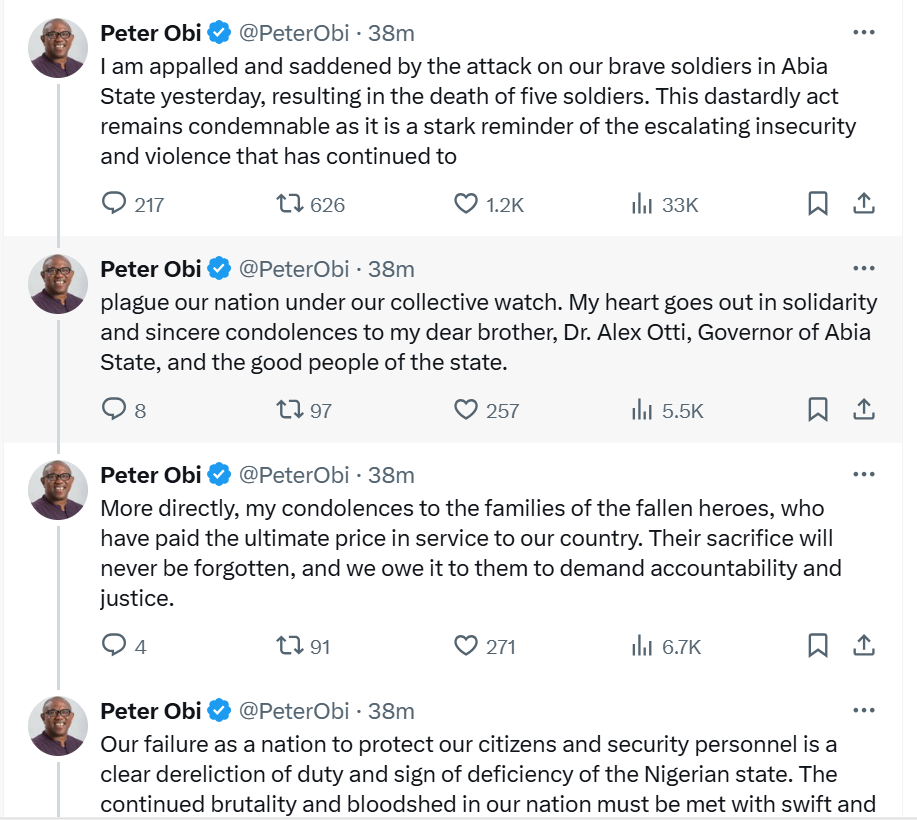The width and height of the screenshot is (917, 820).
Task: Bookmark the first tweet about Abia State
Action: tap(818, 204)
